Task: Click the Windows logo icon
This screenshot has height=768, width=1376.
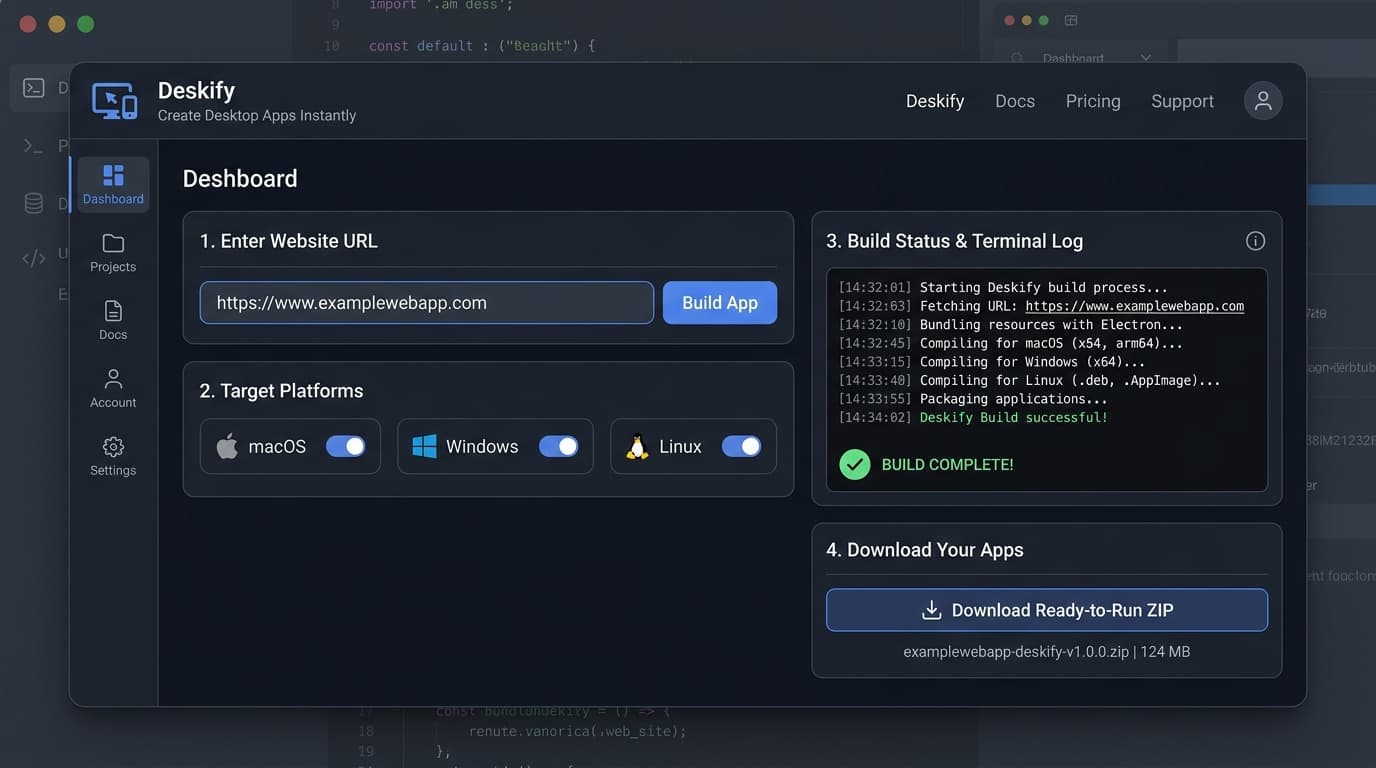Action: pyautogui.click(x=424, y=446)
